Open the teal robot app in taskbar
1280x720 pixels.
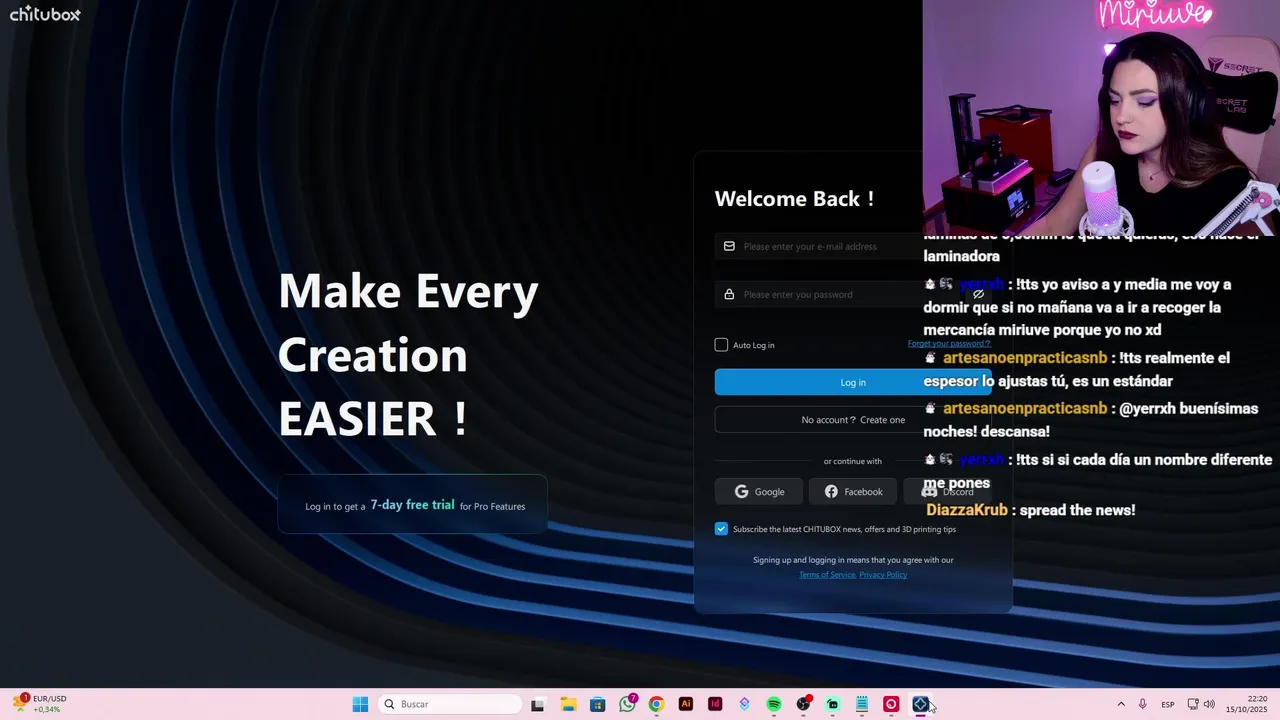coord(832,704)
